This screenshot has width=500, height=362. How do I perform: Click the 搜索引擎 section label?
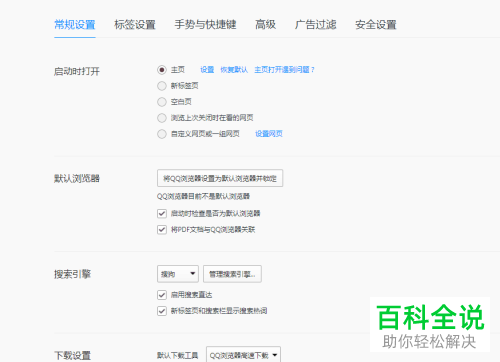point(72,274)
